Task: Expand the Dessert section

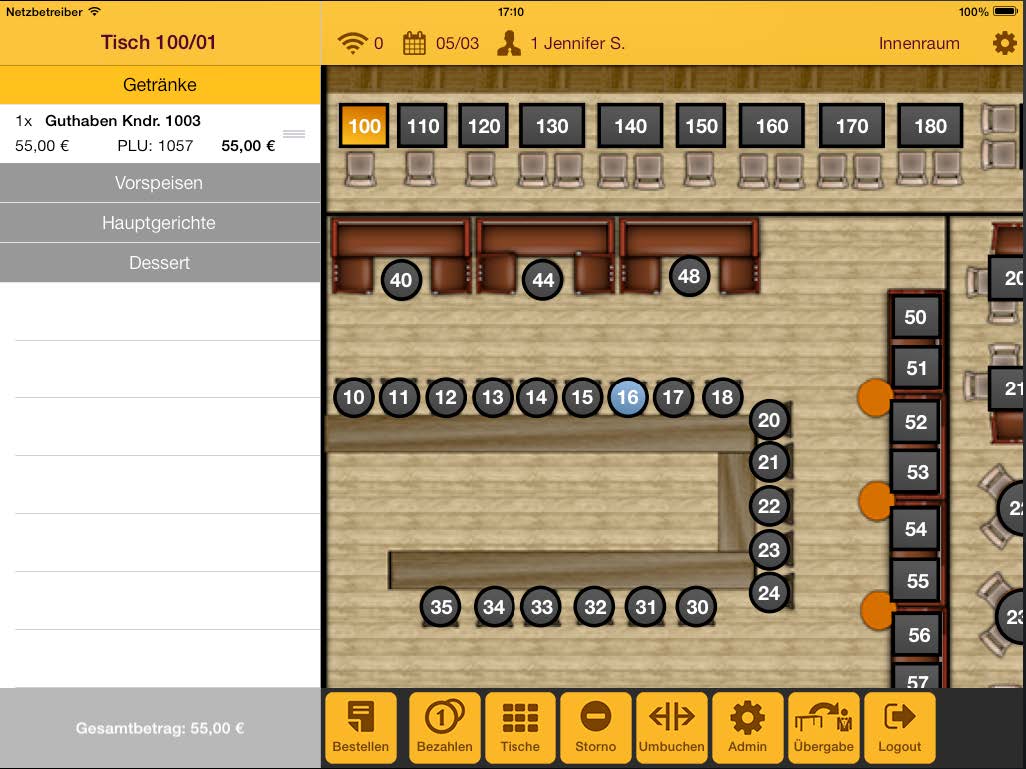Action: click(159, 263)
